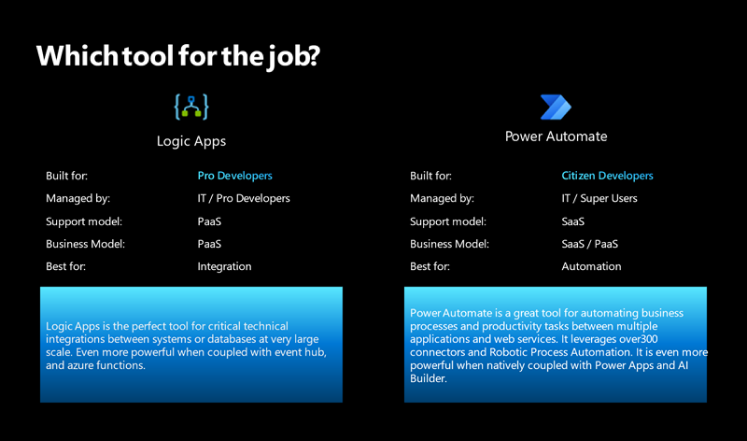Click the Automation value under Power Automate

(x=591, y=267)
